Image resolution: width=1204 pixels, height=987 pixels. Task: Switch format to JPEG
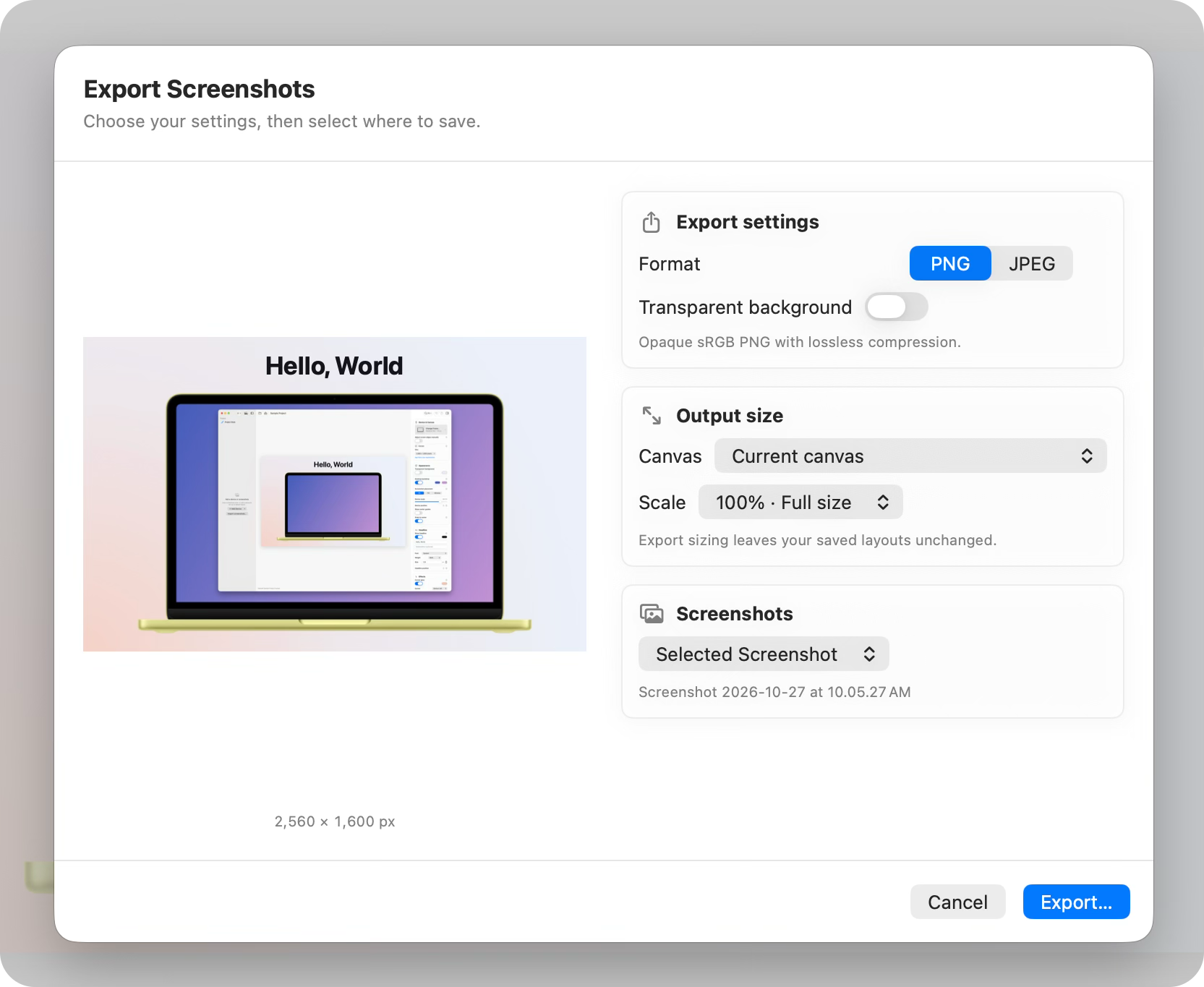coord(1032,264)
